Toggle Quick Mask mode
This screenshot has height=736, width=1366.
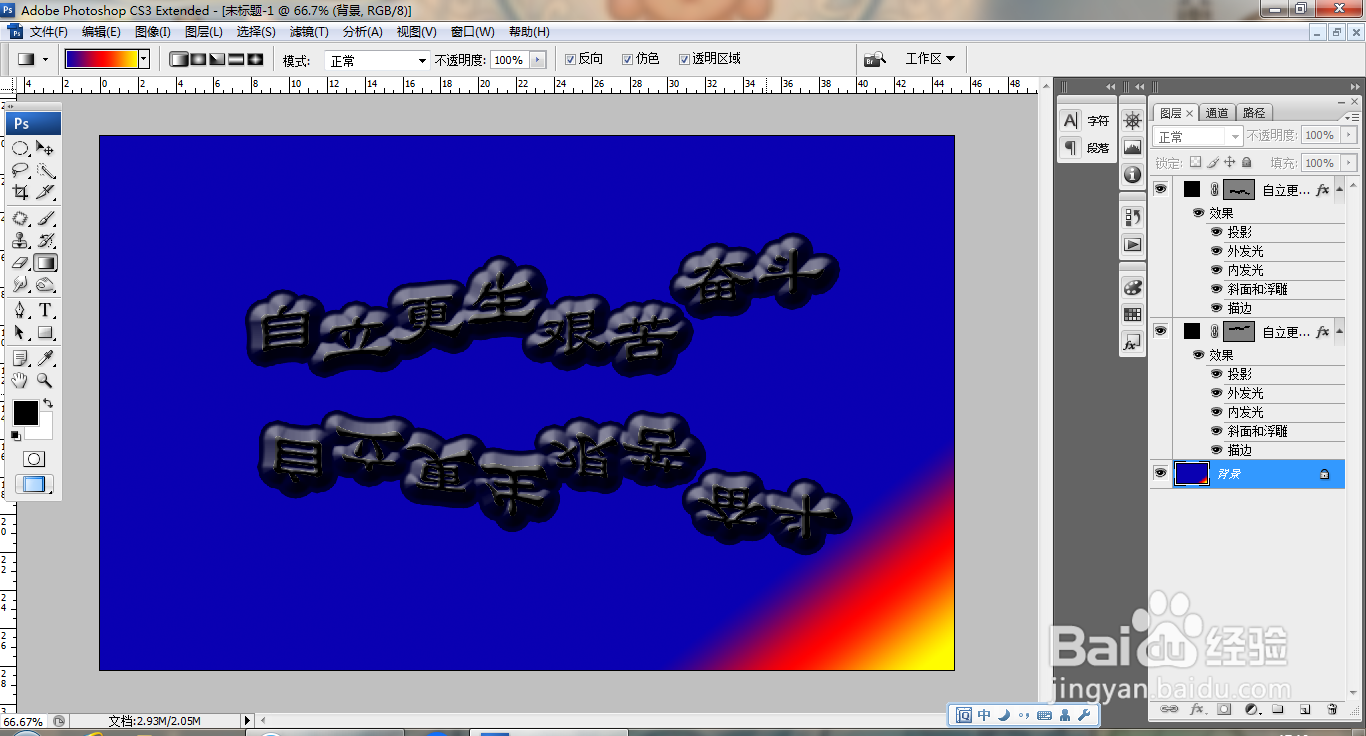click(33, 459)
